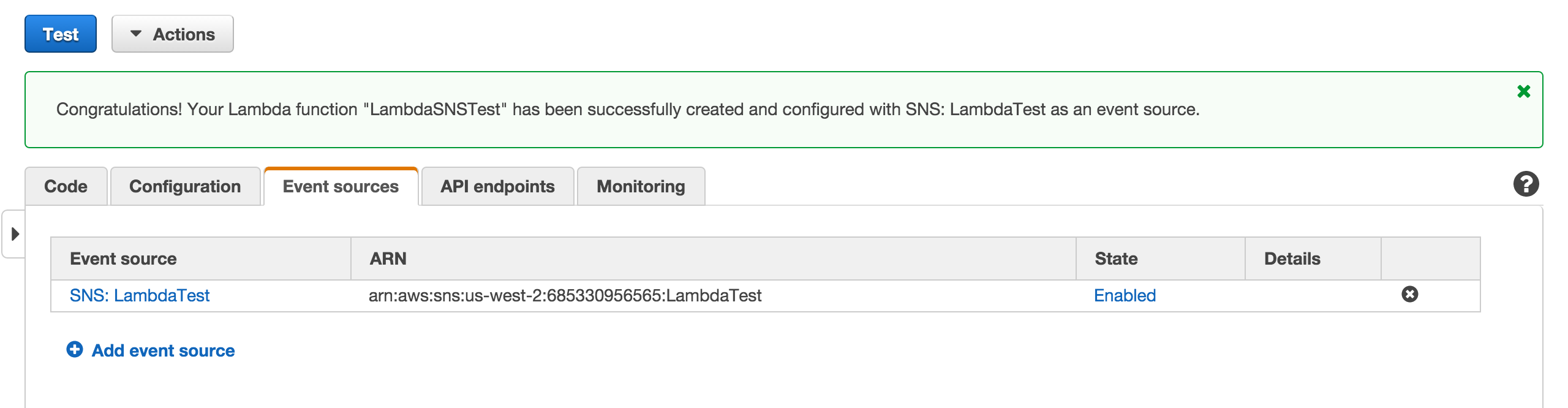Click the close X on the success message
Screen dimensions: 1568x408
1523,91
